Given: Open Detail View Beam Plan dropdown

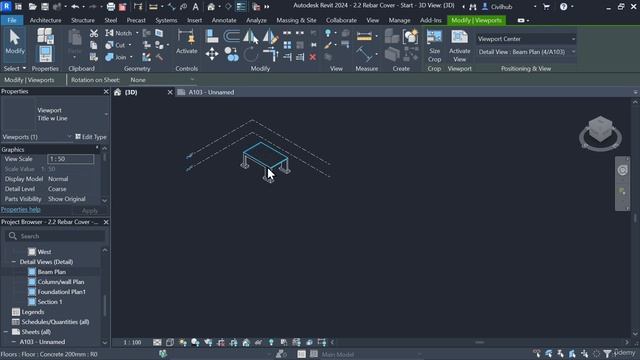Looking at the screenshot, I should point(526,52).
